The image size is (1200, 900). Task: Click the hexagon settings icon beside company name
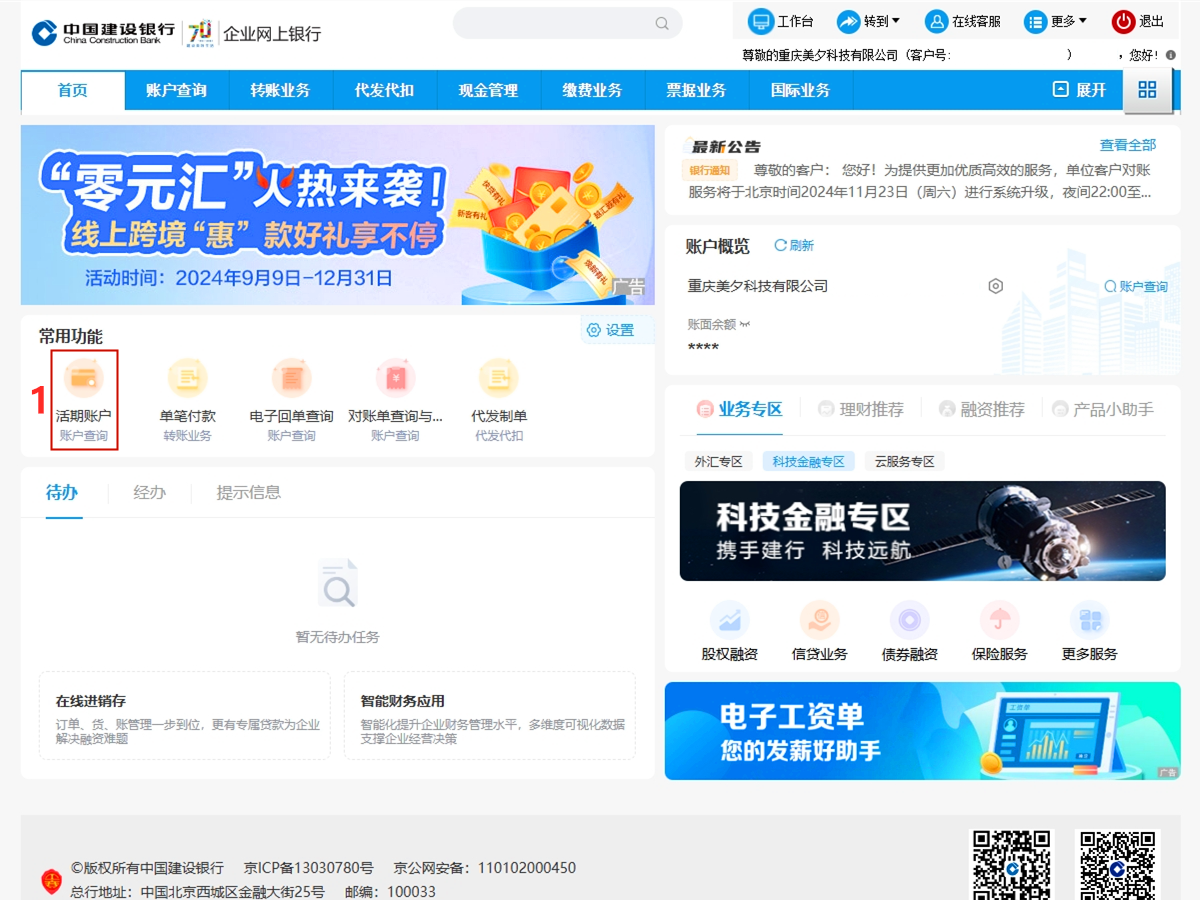(995, 286)
